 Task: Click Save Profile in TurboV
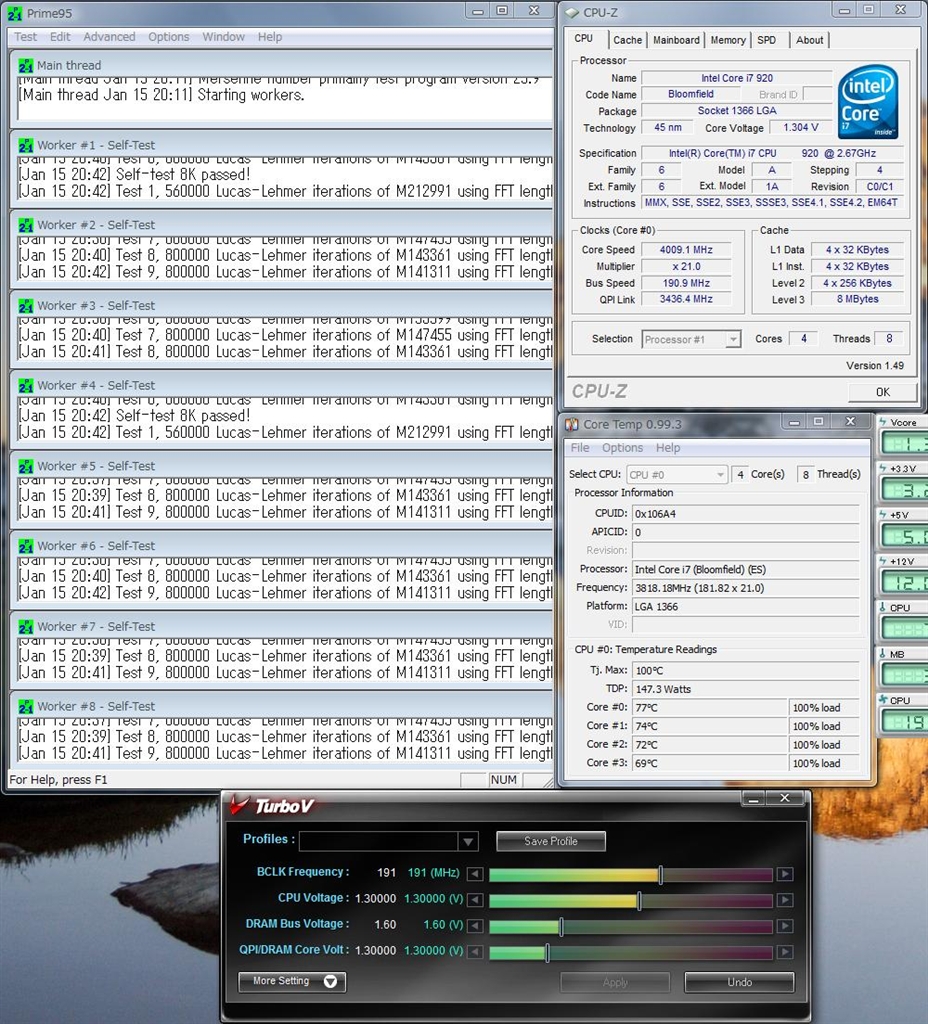pos(551,841)
